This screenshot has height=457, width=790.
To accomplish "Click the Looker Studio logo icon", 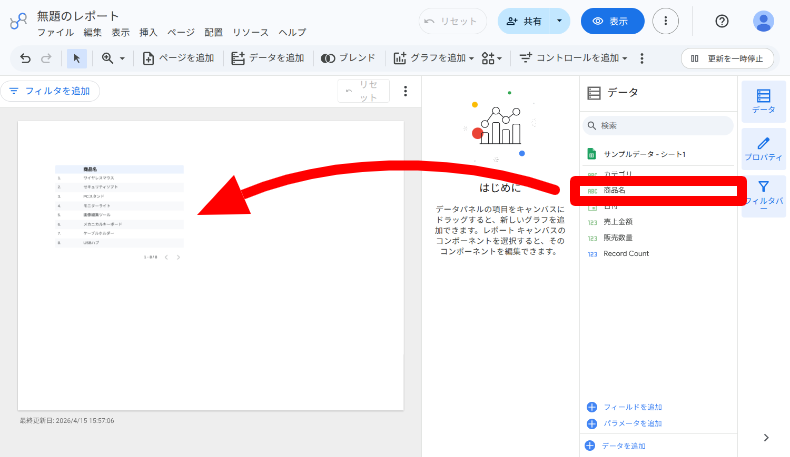I will click(x=18, y=21).
